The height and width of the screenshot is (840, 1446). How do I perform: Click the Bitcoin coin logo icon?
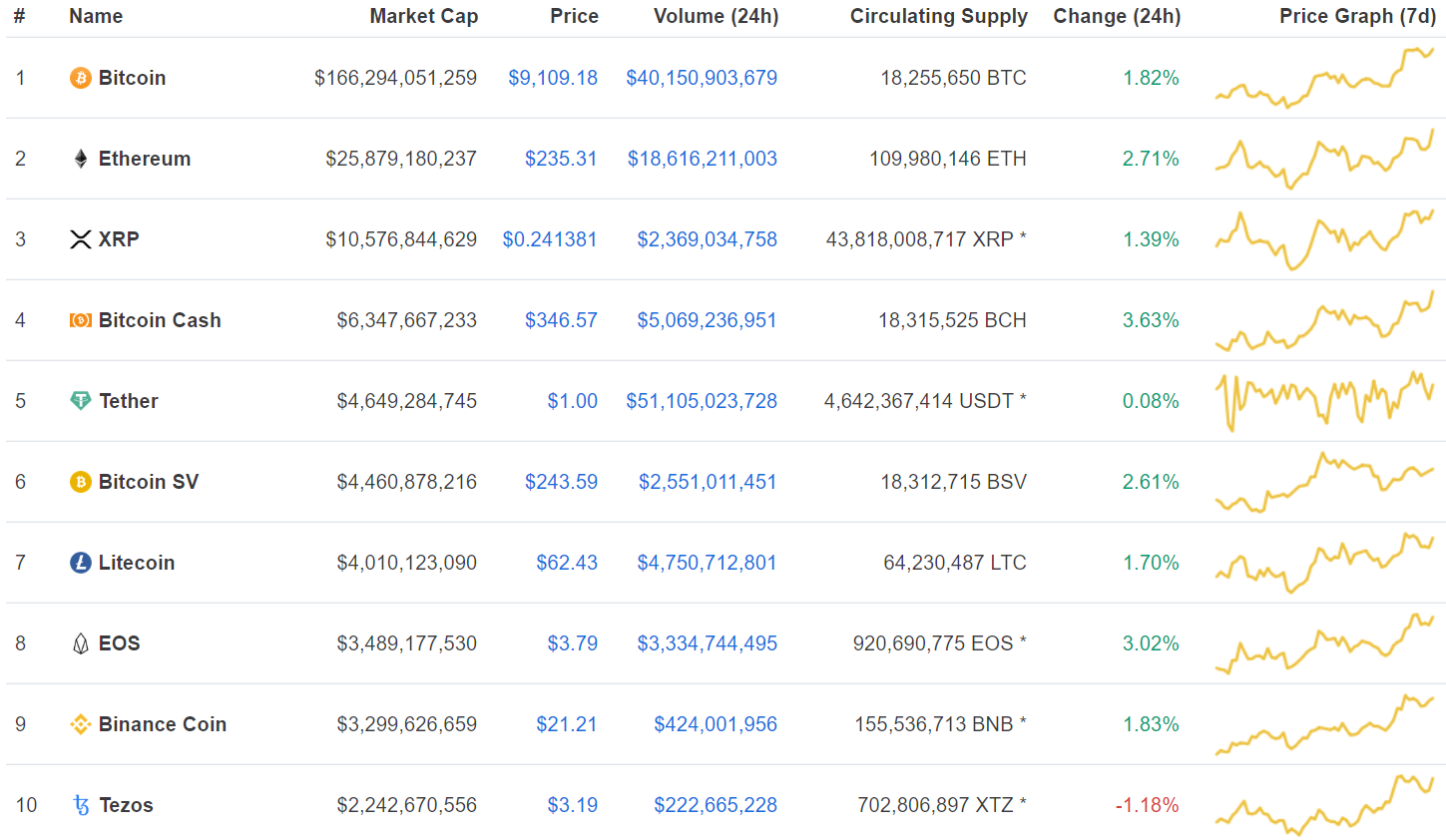(x=80, y=78)
